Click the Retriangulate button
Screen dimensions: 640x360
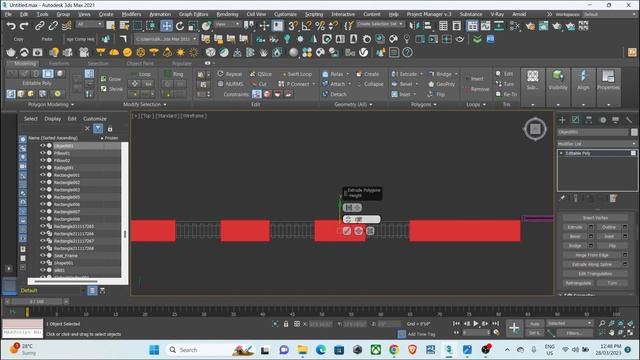[x=578, y=283]
